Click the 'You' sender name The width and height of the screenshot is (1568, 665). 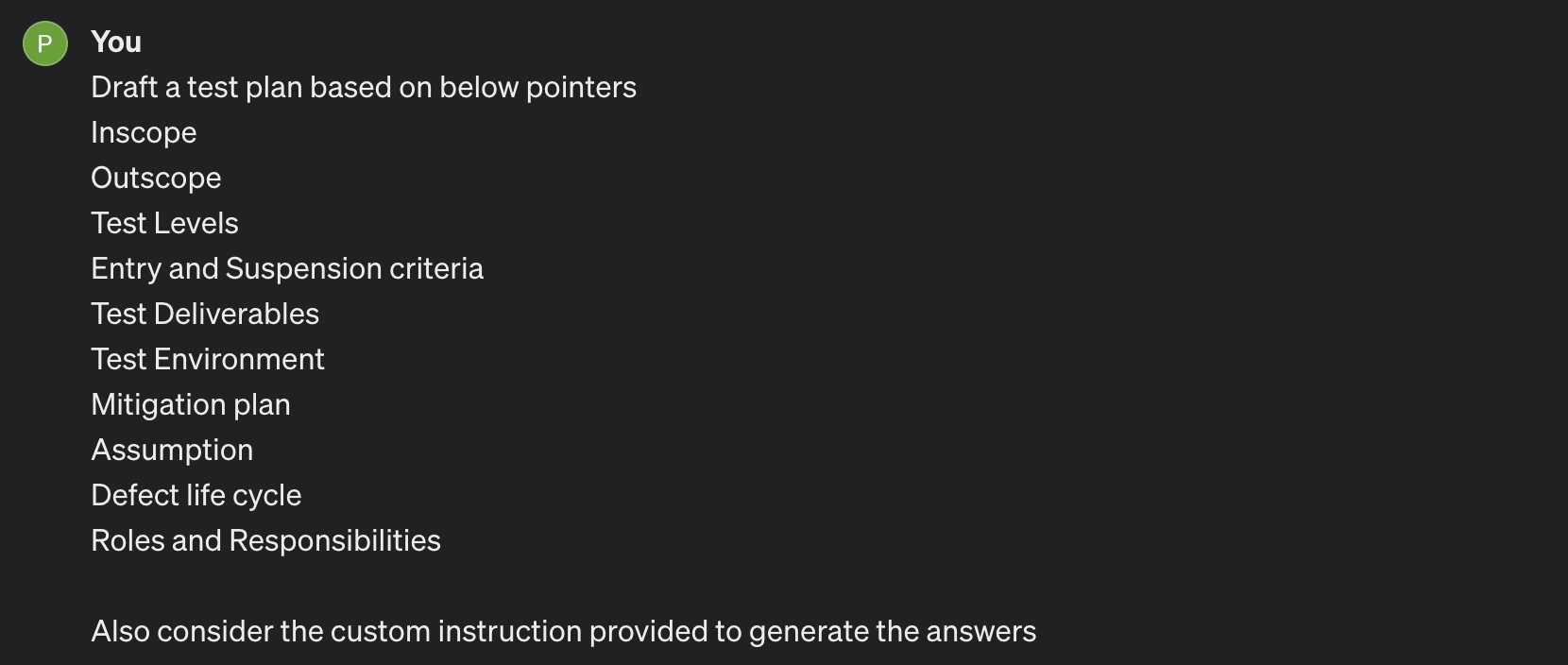coord(116,42)
